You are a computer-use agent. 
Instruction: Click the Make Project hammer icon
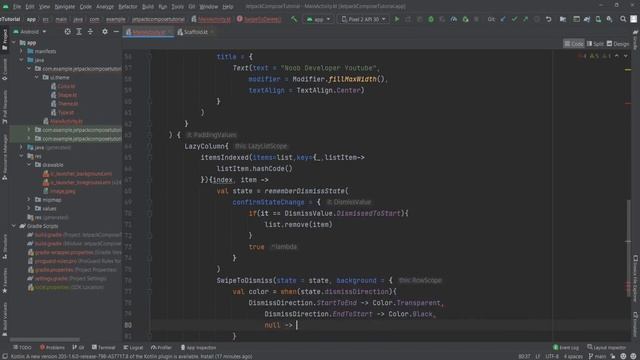(294, 19)
